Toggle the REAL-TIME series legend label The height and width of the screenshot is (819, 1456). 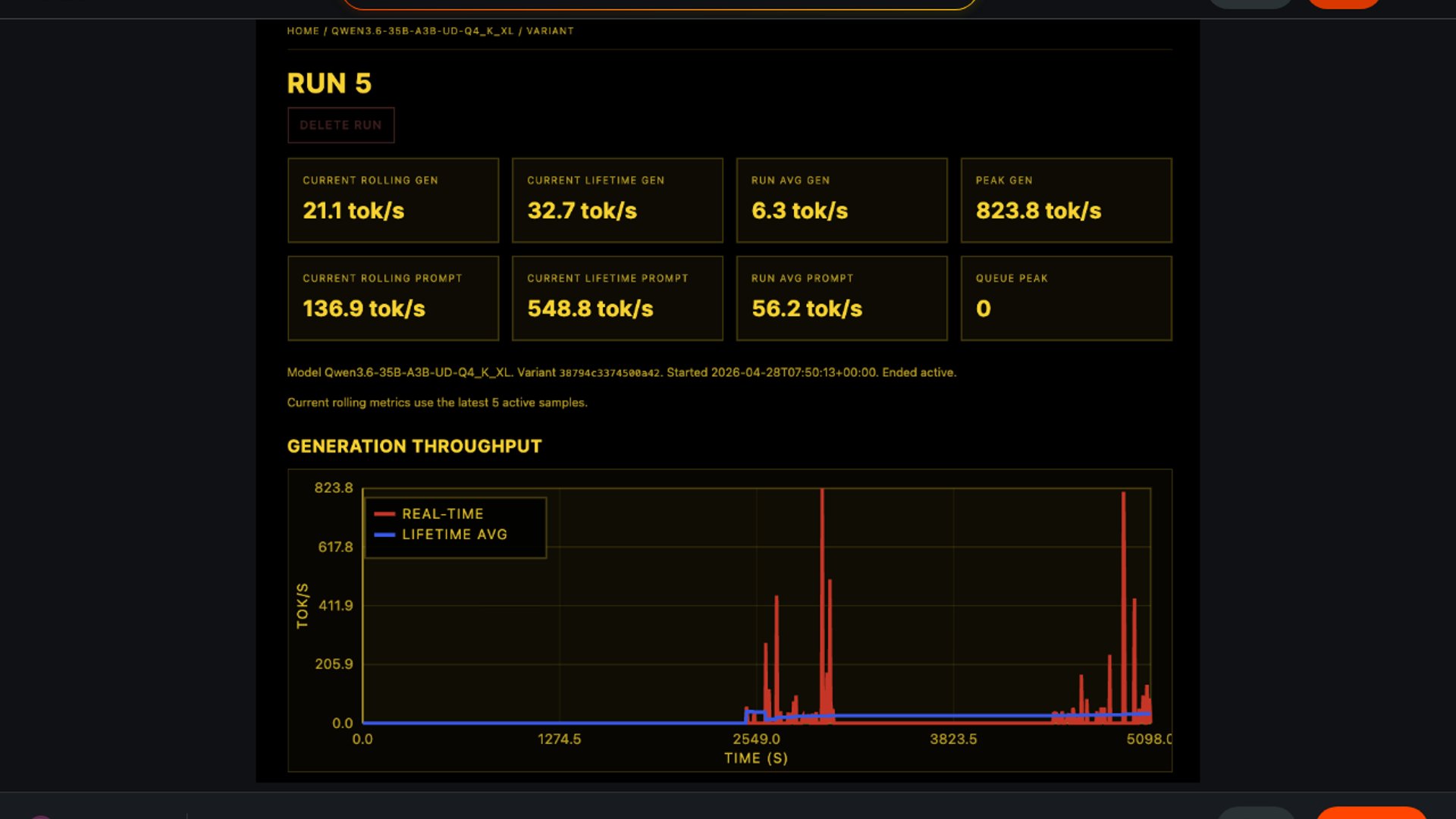coord(442,514)
